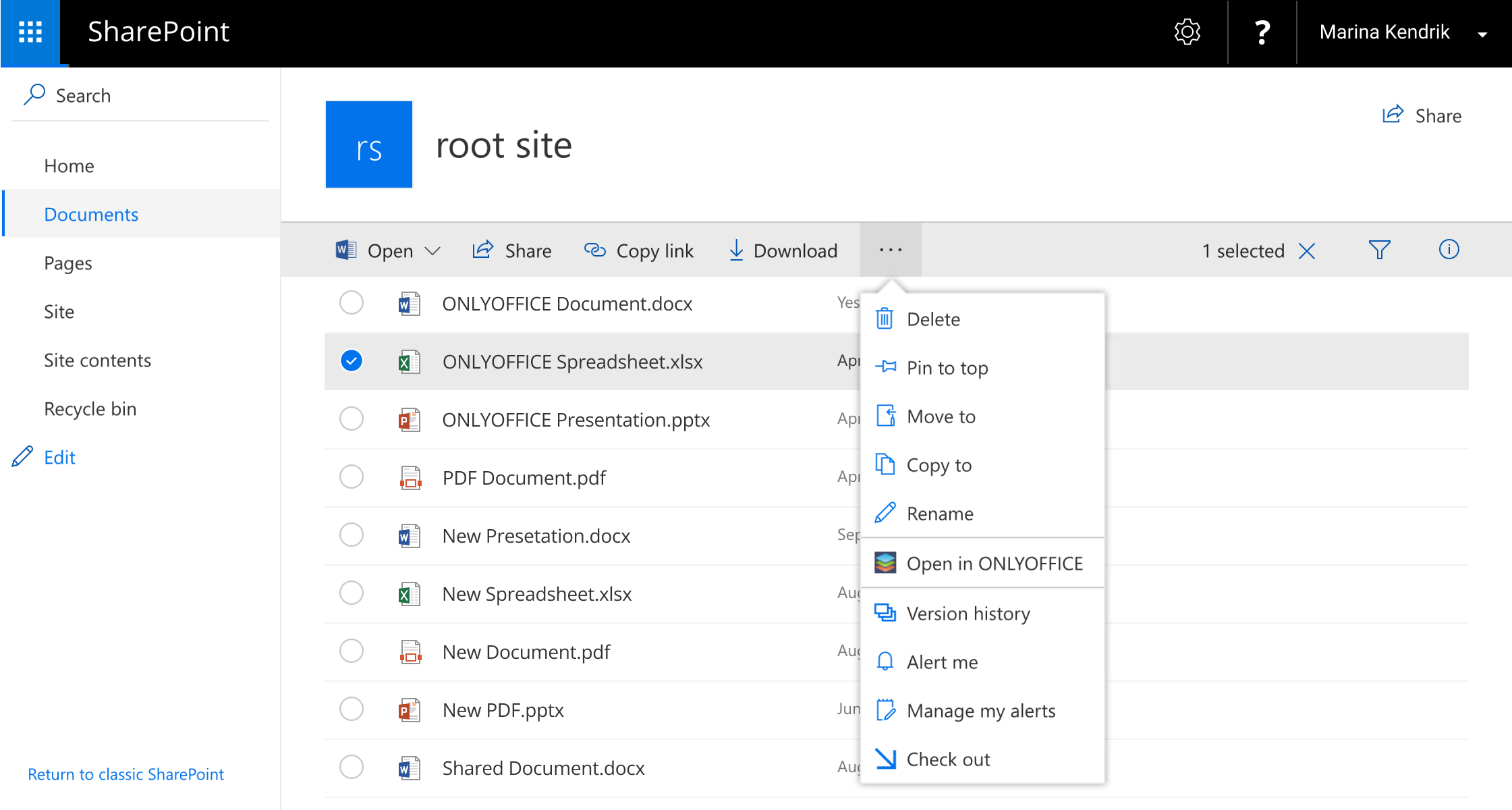Click the Excel file icon for ONLYOFFICE Spreadsheet.xlsx
This screenshot has width=1512, height=810.
click(410, 362)
